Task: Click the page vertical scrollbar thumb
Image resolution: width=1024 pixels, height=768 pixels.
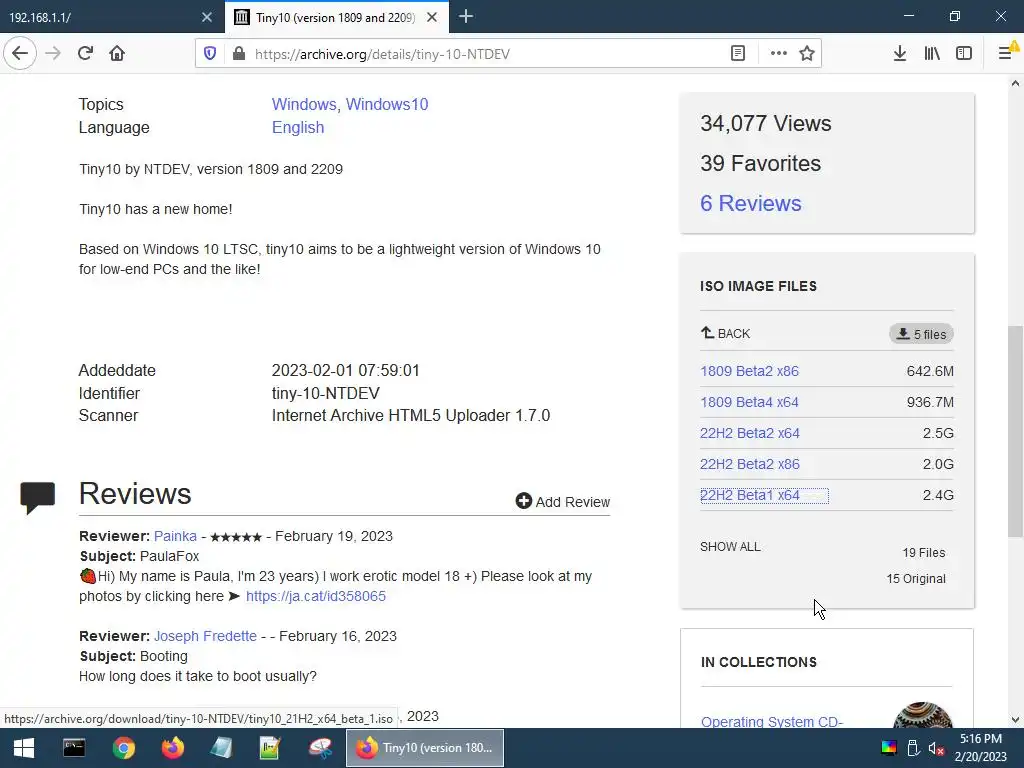Action: [x=1015, y=431]
